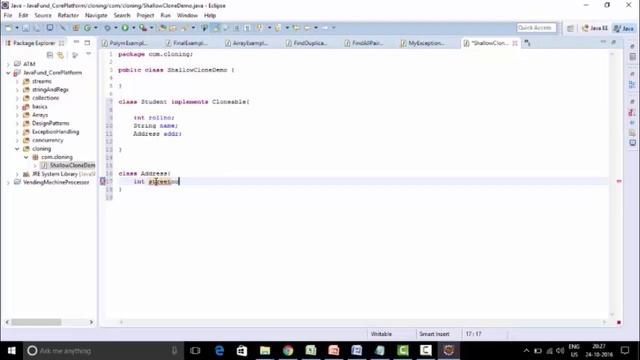Open the Refactor menu
This screenshot has width=640, height=360.
[x=68, y=16]
